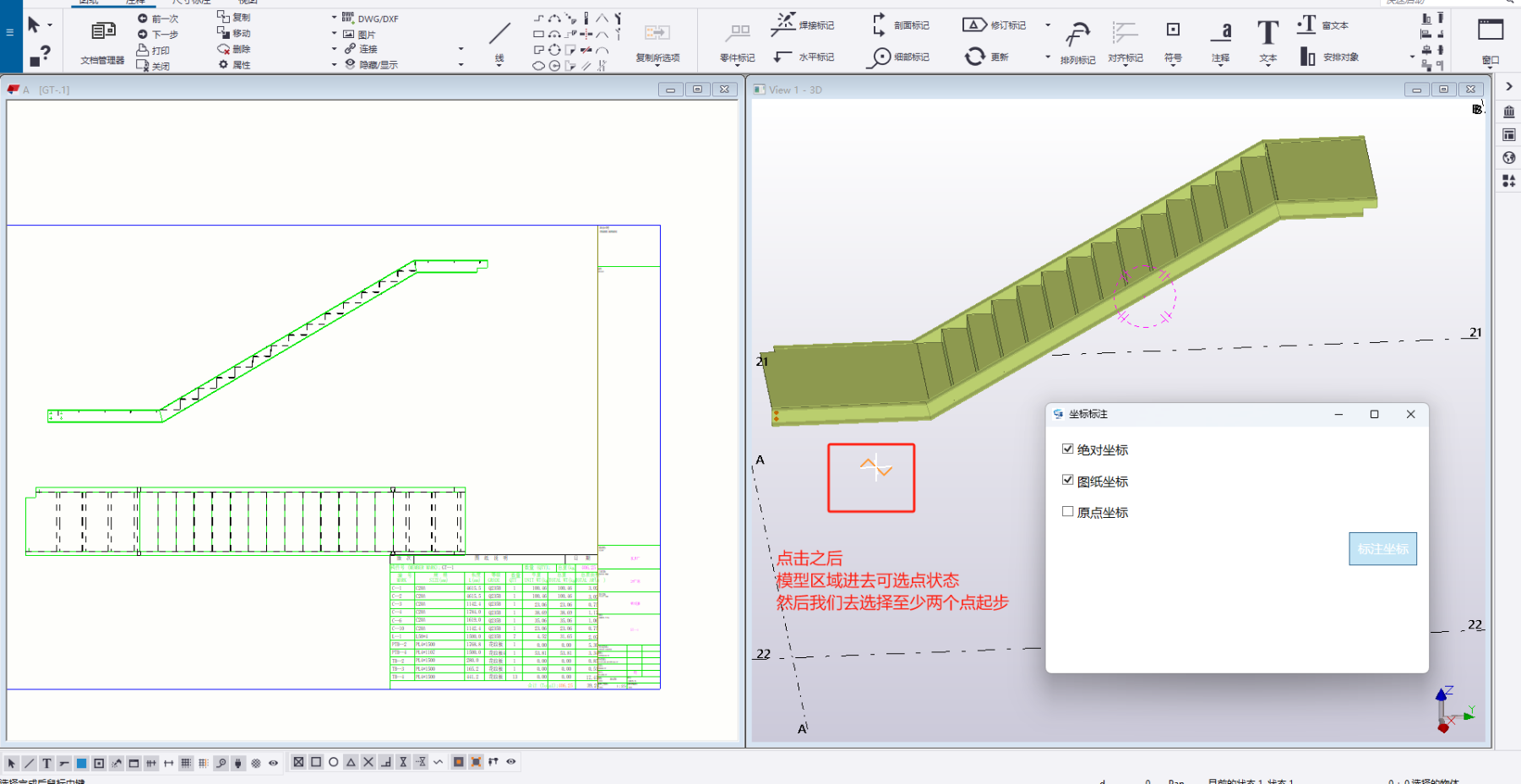The width and height of the screenshot is (1521, 784).
Task: Uncheck the 图纸坐标 checkbox
Action: (x=1068, y=481)
